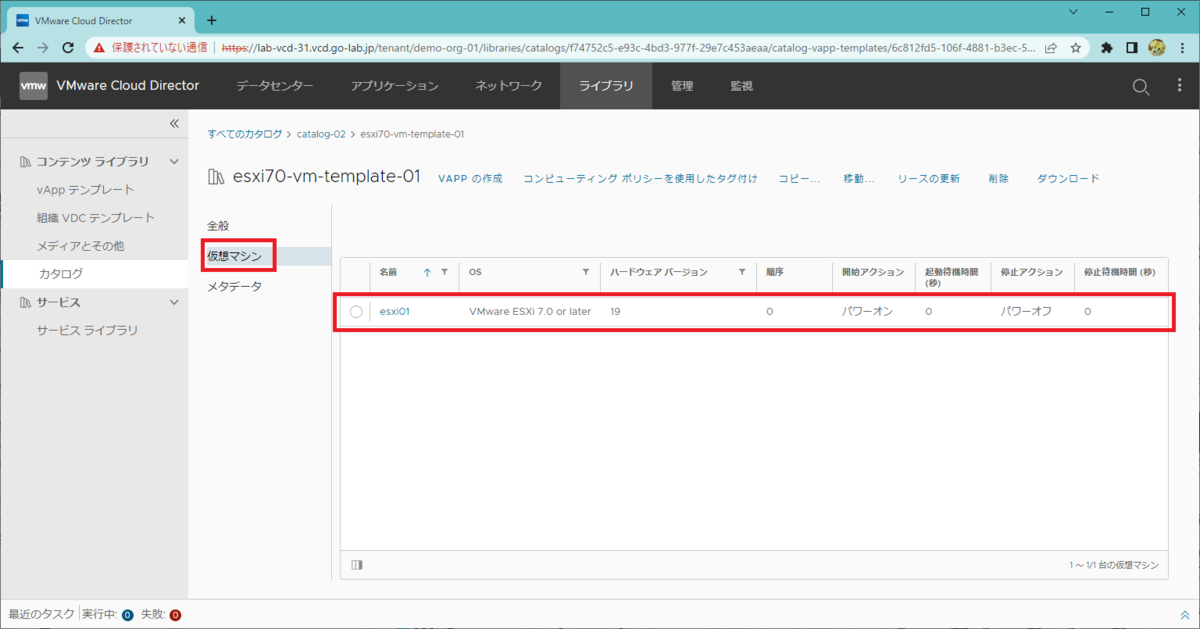The width and height of the screenshot is (1200, 629).
Task: Open 組織 VDC テンプレート in sidebar
Action: (x=95, y=217)
